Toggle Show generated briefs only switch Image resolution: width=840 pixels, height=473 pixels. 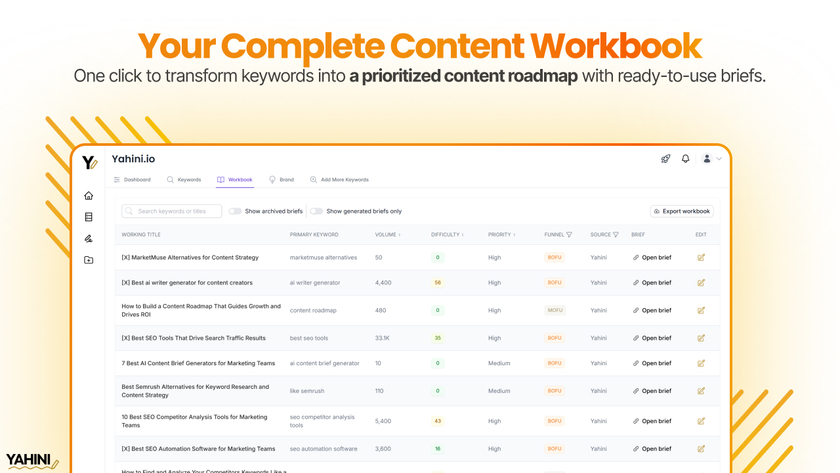pos(317,211)
